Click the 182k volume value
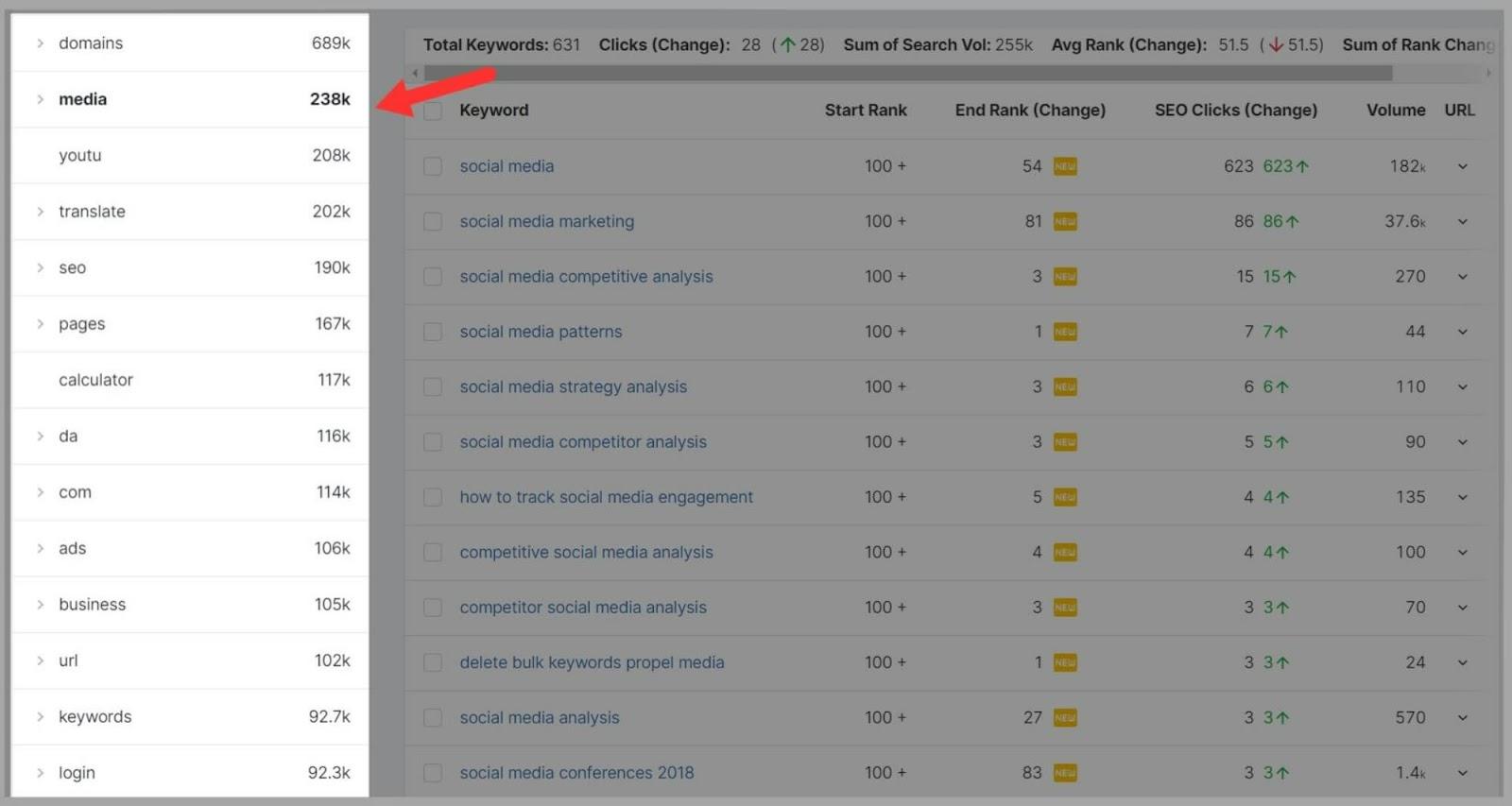1512x806 pixels. [1407, 166]
